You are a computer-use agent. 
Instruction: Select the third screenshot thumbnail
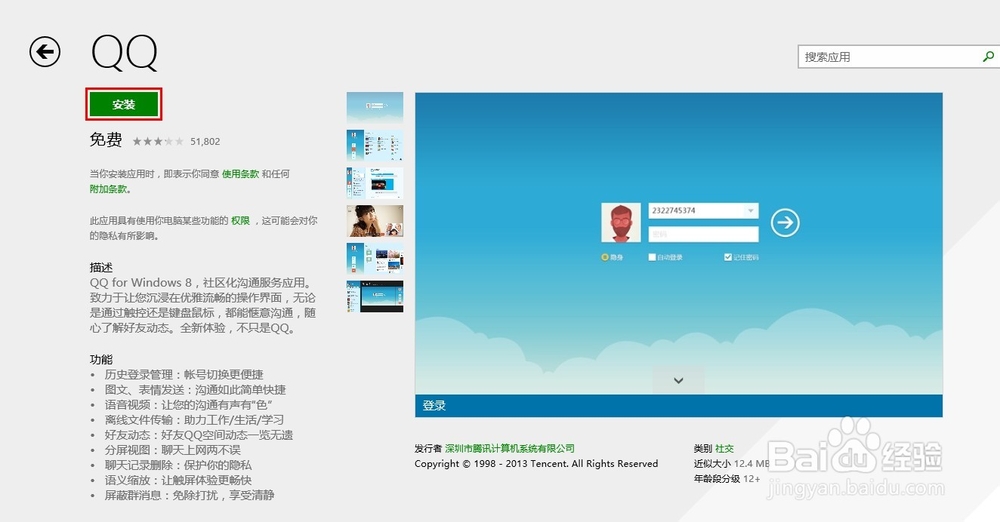pyautogui.click(x=375, y=183)
